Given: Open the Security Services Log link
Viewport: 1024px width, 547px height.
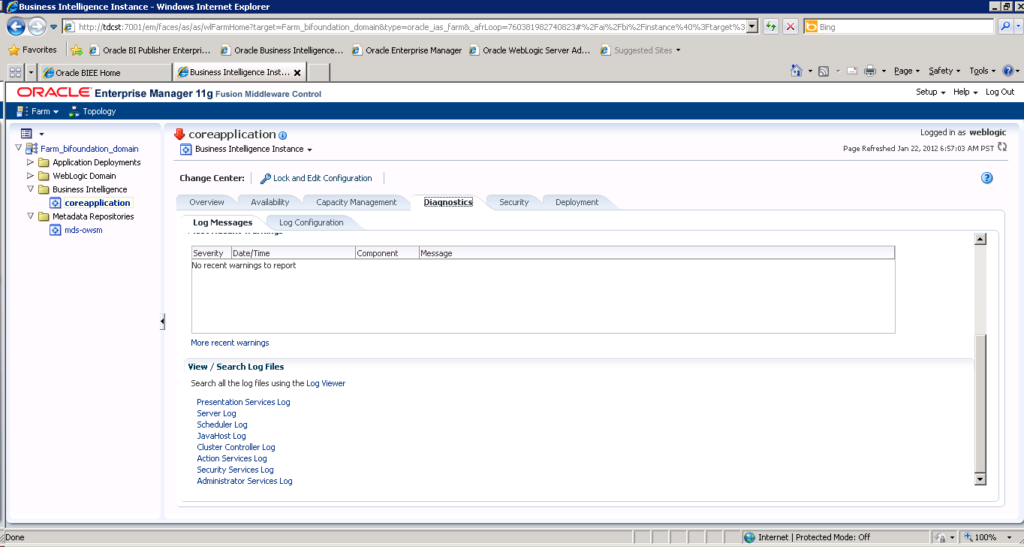Looking at the screenshot, I should (x=235, y=470).
